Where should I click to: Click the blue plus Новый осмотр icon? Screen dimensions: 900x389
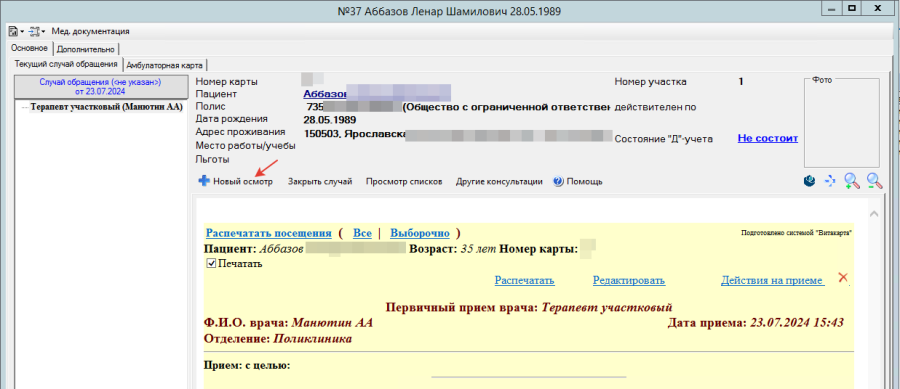click(x=203, y=181)
